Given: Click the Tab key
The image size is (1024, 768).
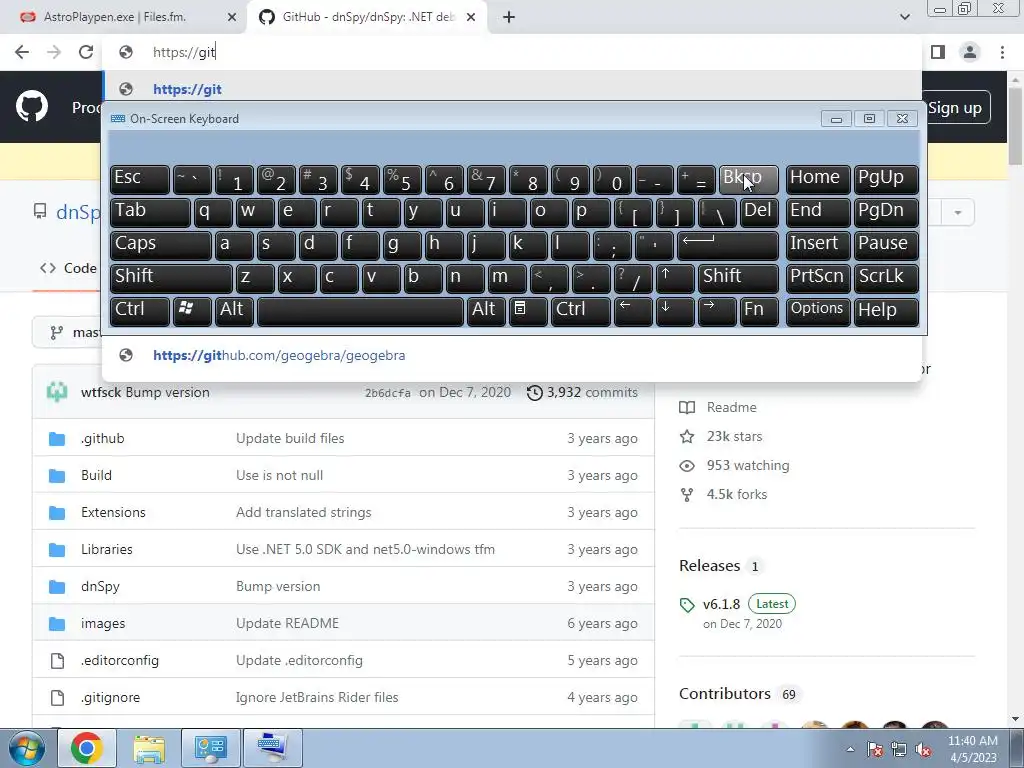Looking at the screenshot, I should (x=150, y=212).
